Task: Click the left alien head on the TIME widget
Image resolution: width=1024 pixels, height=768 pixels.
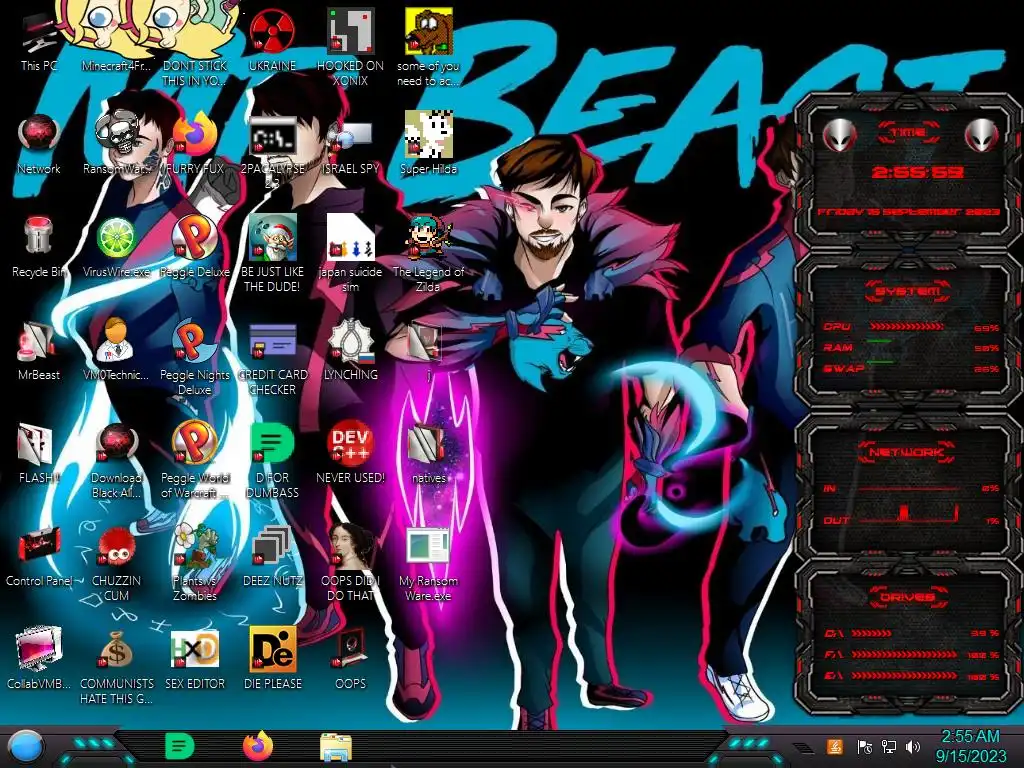Action: tap(840, 136)
